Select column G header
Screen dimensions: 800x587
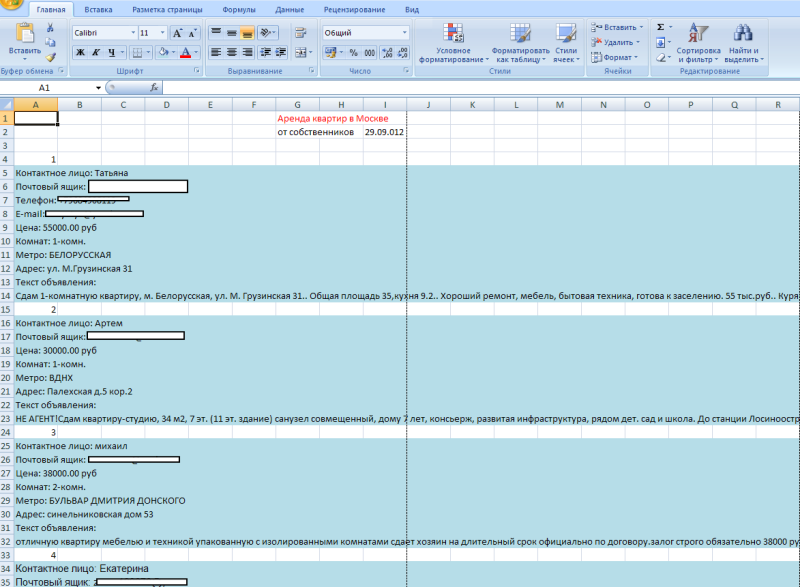tap(297, 105)
